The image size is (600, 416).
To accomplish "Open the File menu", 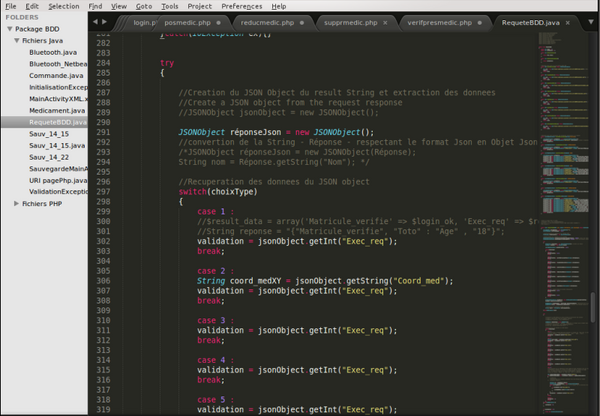I will click(x=10, y=6).
